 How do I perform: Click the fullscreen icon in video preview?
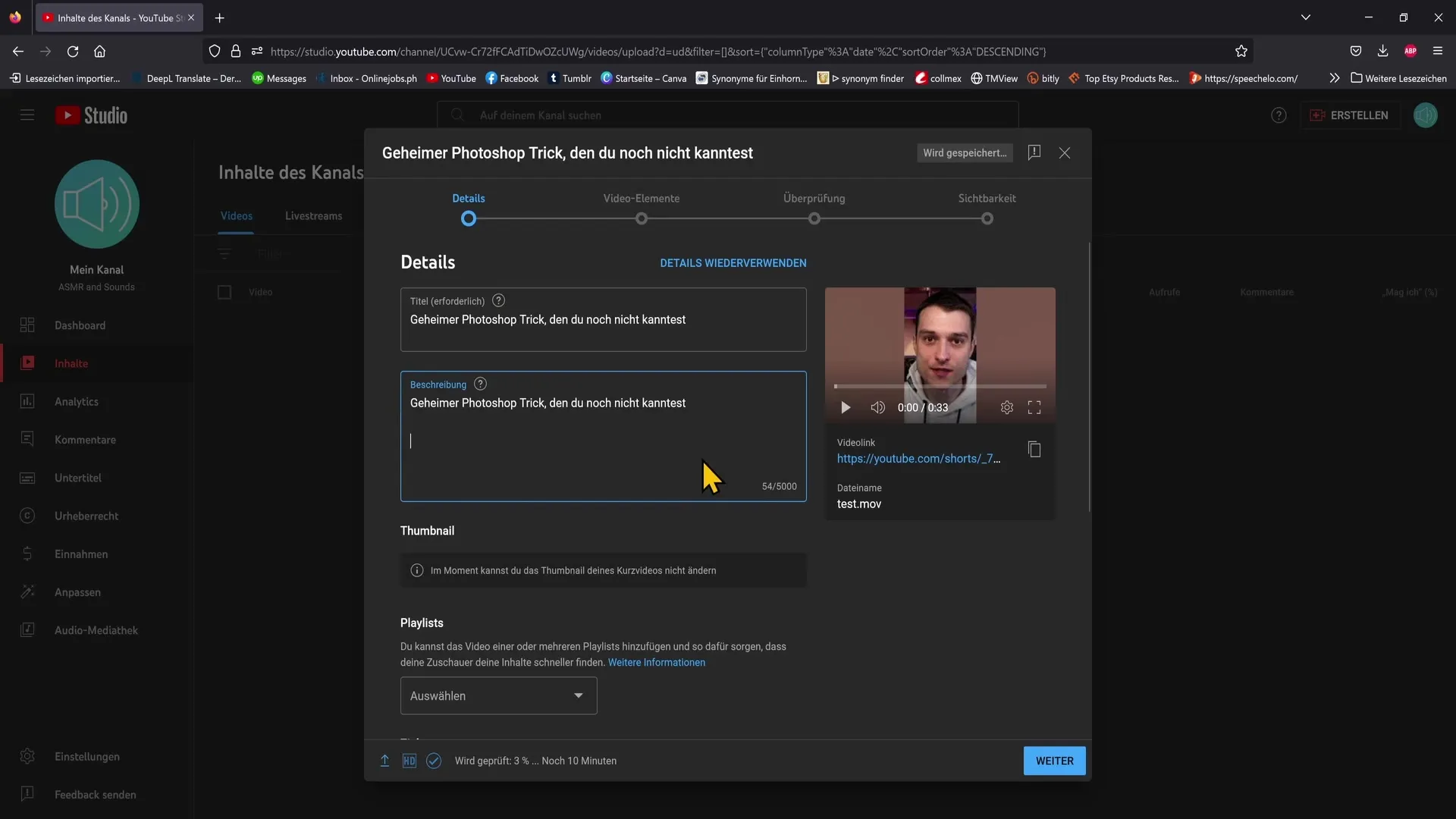[1034, 407]
